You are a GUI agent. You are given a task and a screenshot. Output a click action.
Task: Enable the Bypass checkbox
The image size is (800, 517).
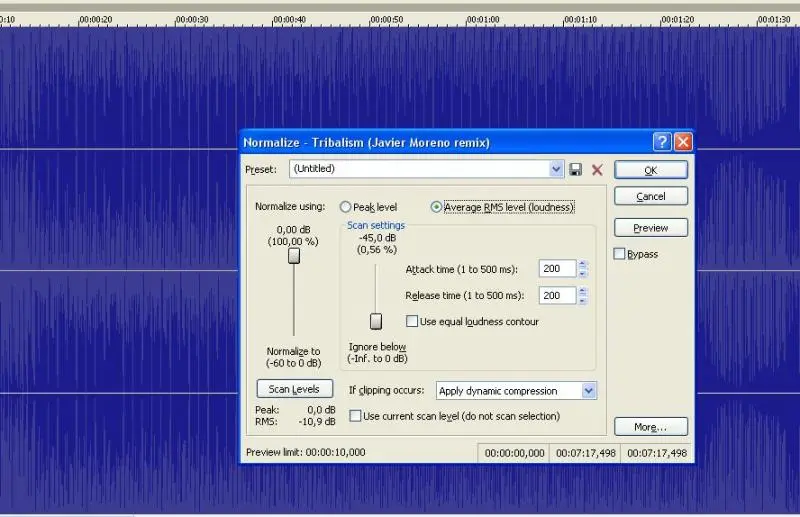click(x=619, y=254)
